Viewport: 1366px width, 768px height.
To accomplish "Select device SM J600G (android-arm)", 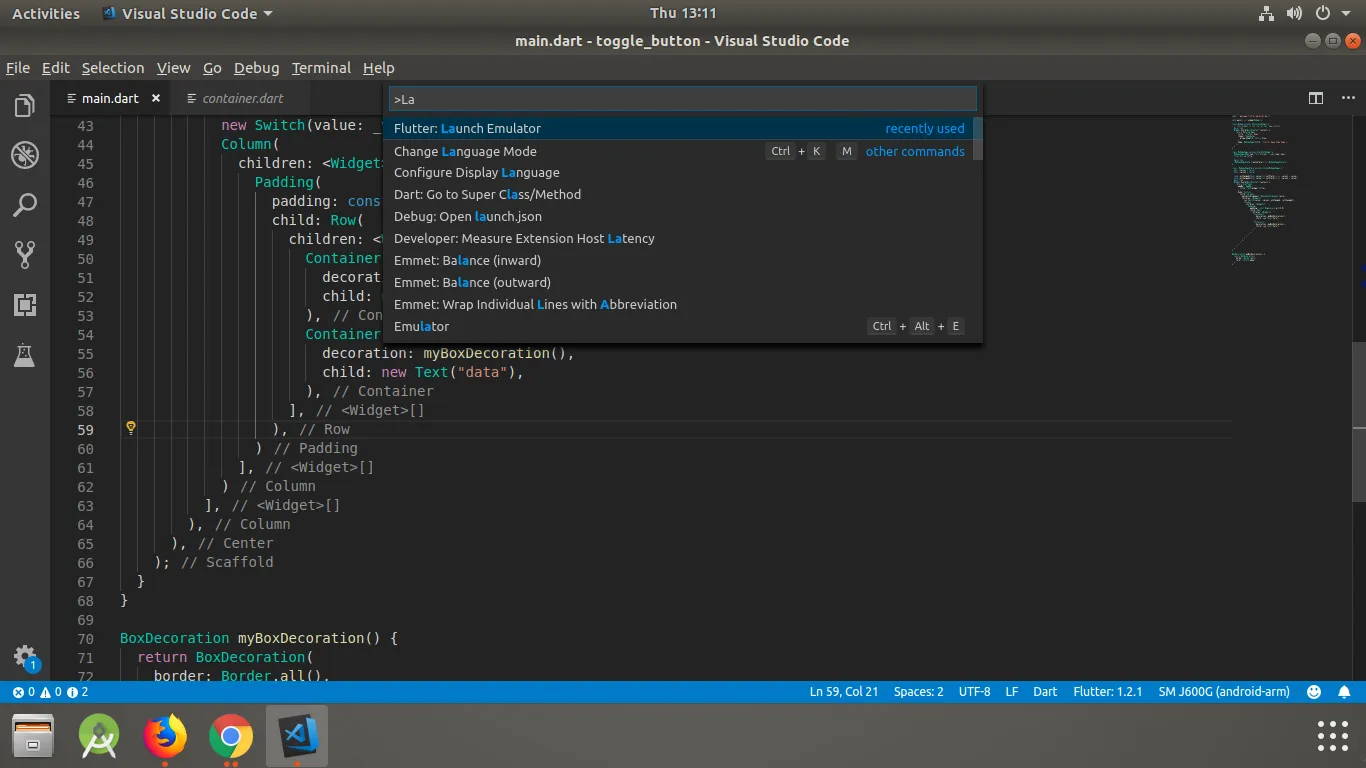I will [1224, 692].
